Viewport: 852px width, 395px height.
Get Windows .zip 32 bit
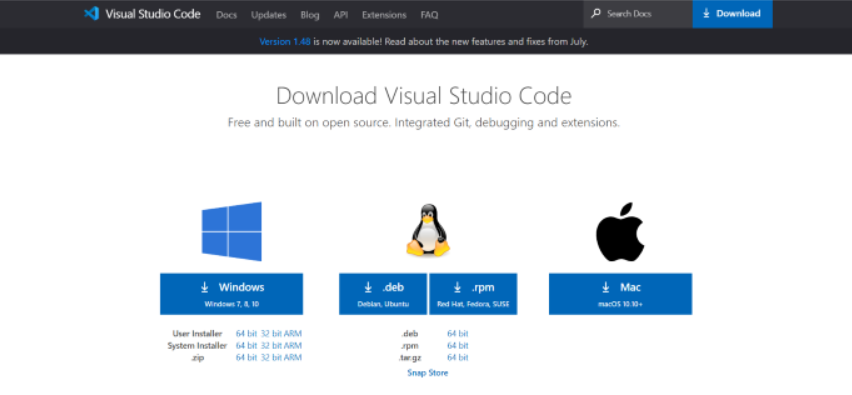tap(271, 357)
